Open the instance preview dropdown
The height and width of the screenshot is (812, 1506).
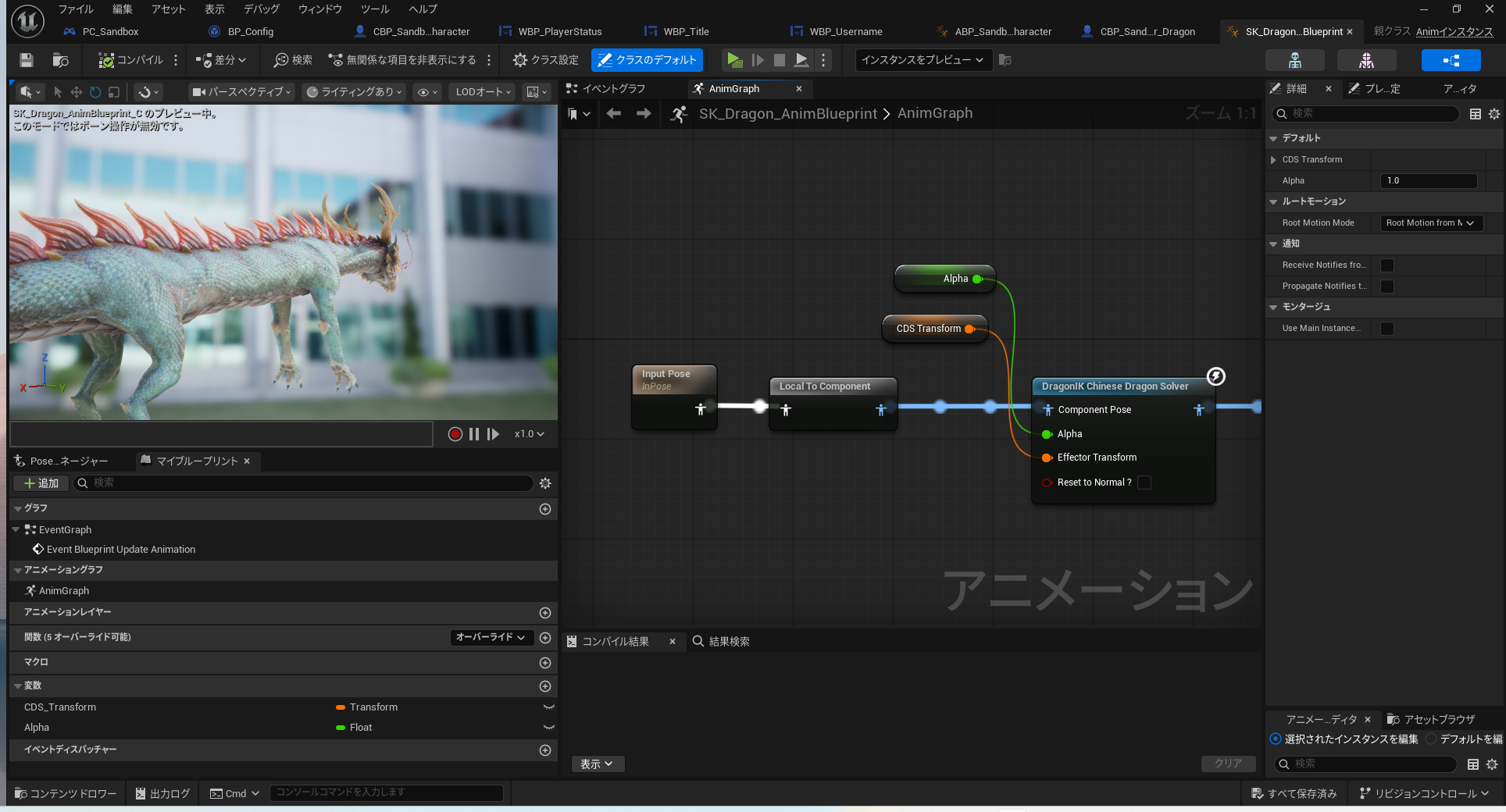click(923, 60)
